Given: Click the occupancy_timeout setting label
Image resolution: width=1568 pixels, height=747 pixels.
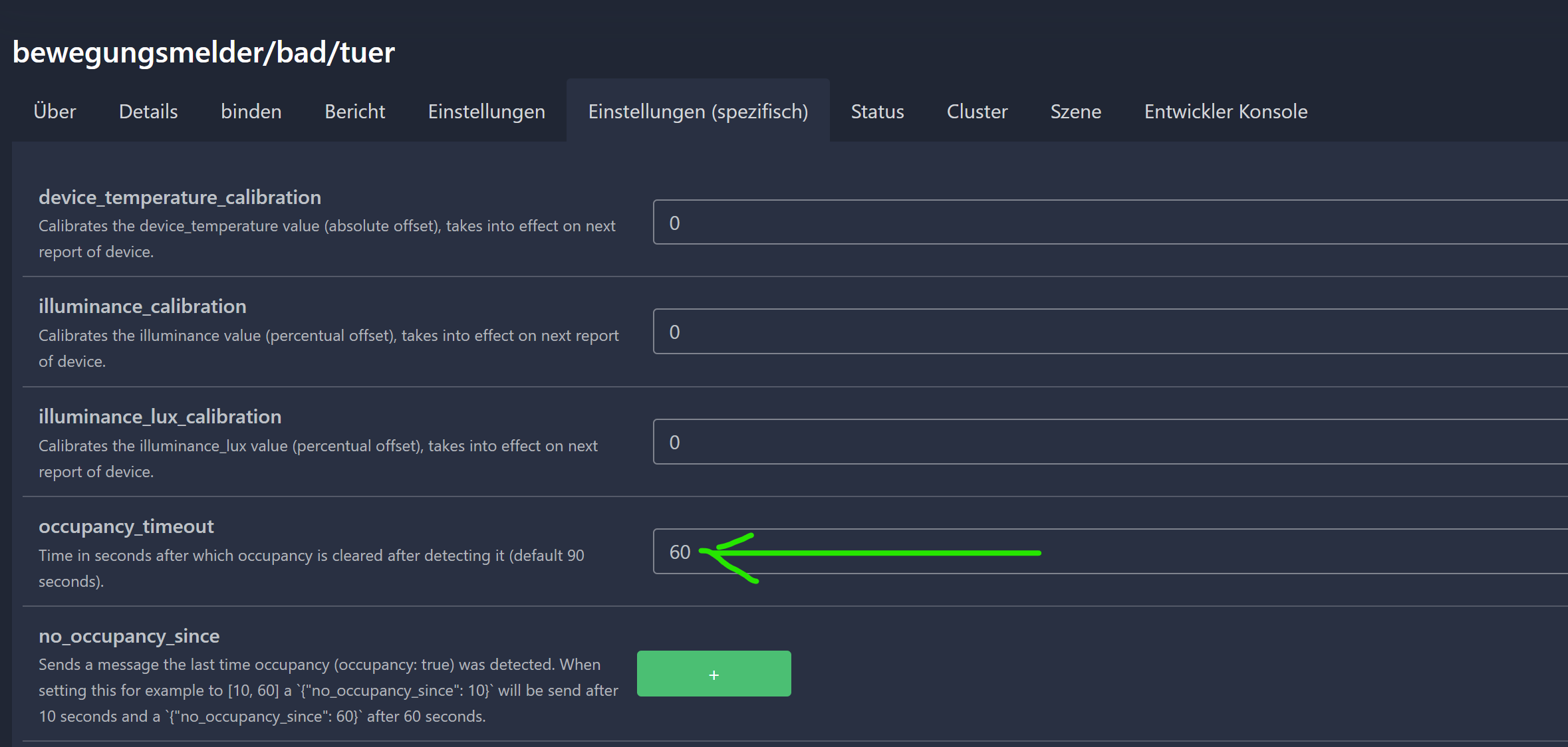Looking at the screenshot, I should pos(126,526).
